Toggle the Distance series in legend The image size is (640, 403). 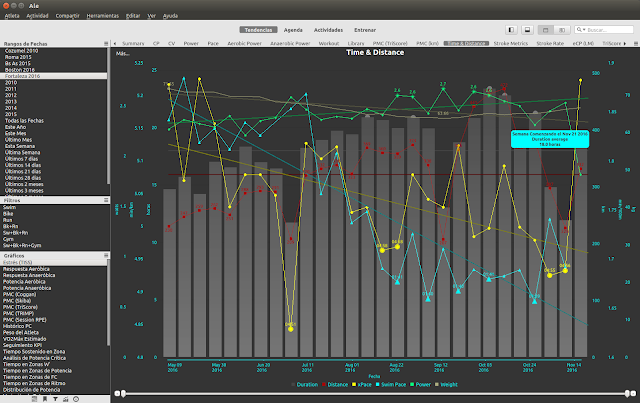click(x=335, y=385)
